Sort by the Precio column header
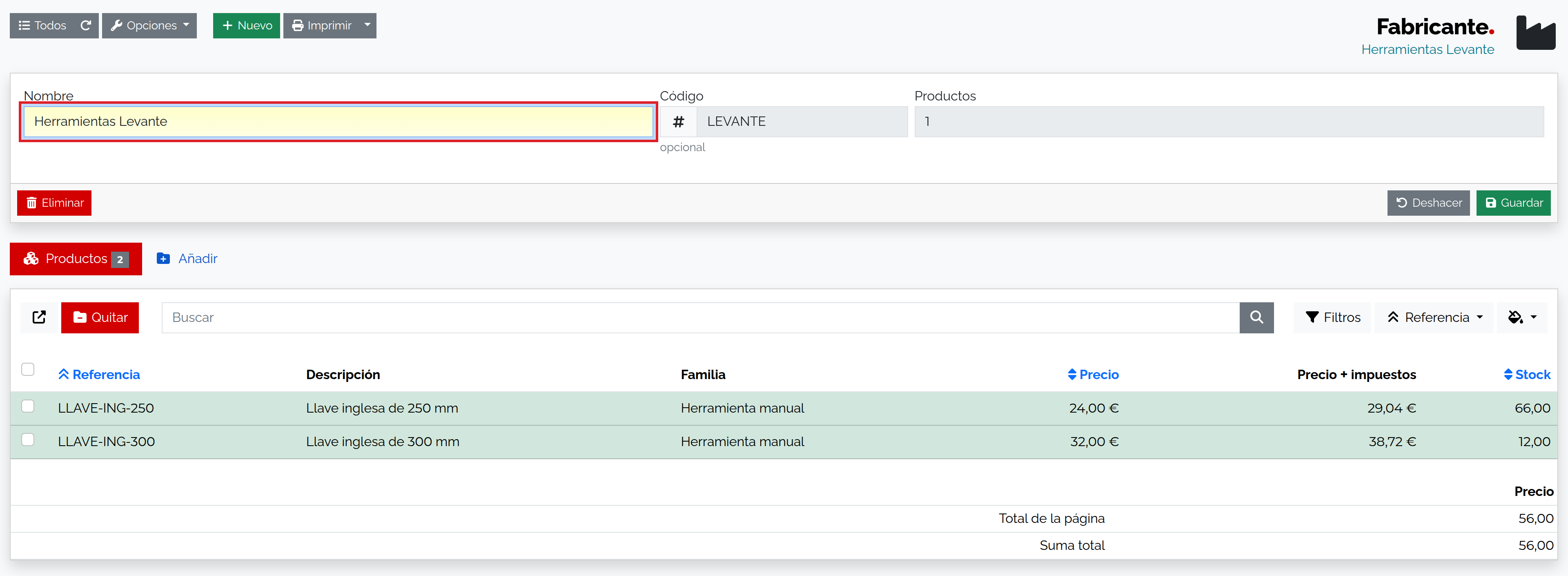This screenshot has width=1568, height=576. (1093, 375)
